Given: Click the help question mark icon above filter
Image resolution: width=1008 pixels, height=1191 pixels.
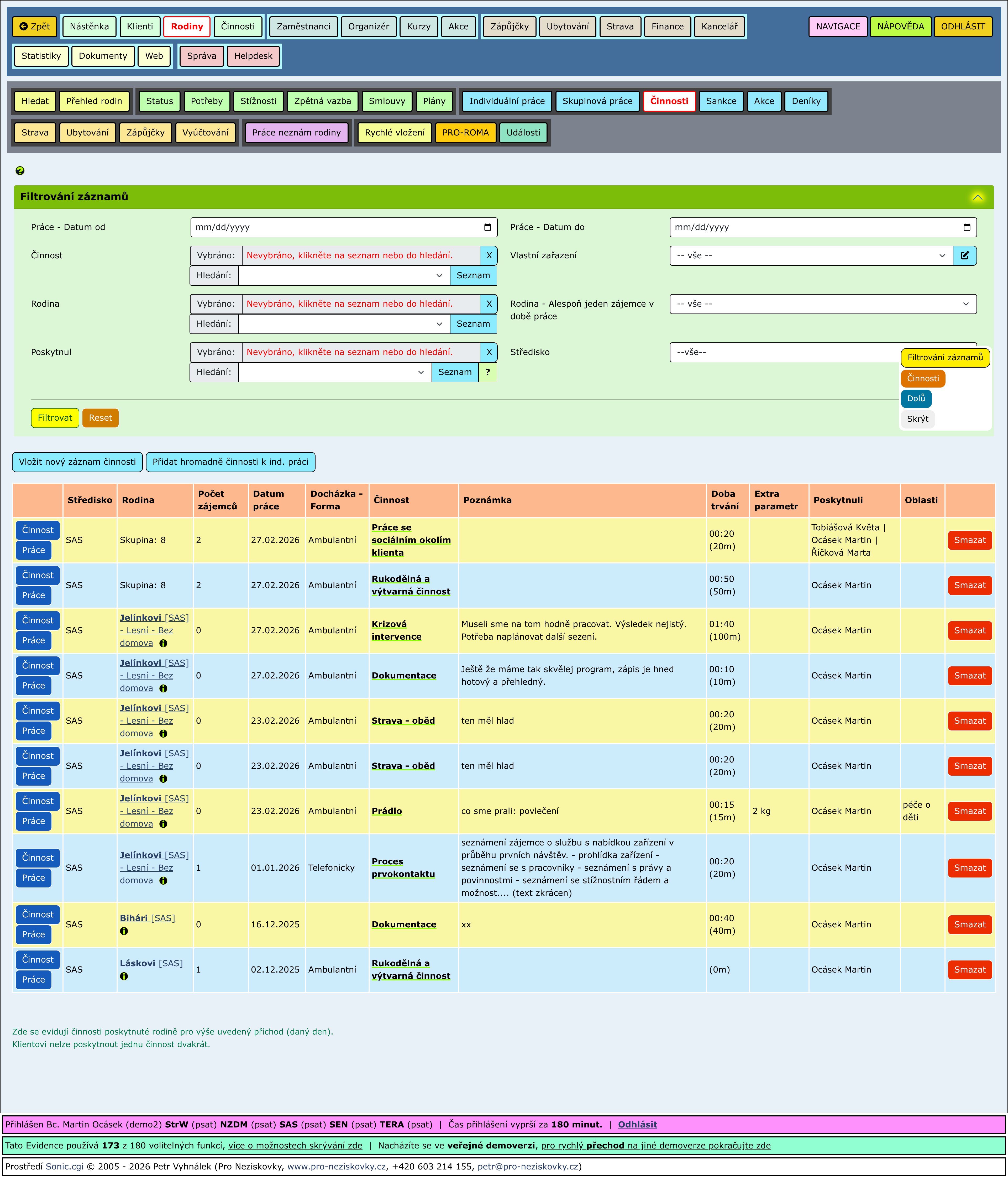Looking at the screenshot, I should [x=20, y=170].
